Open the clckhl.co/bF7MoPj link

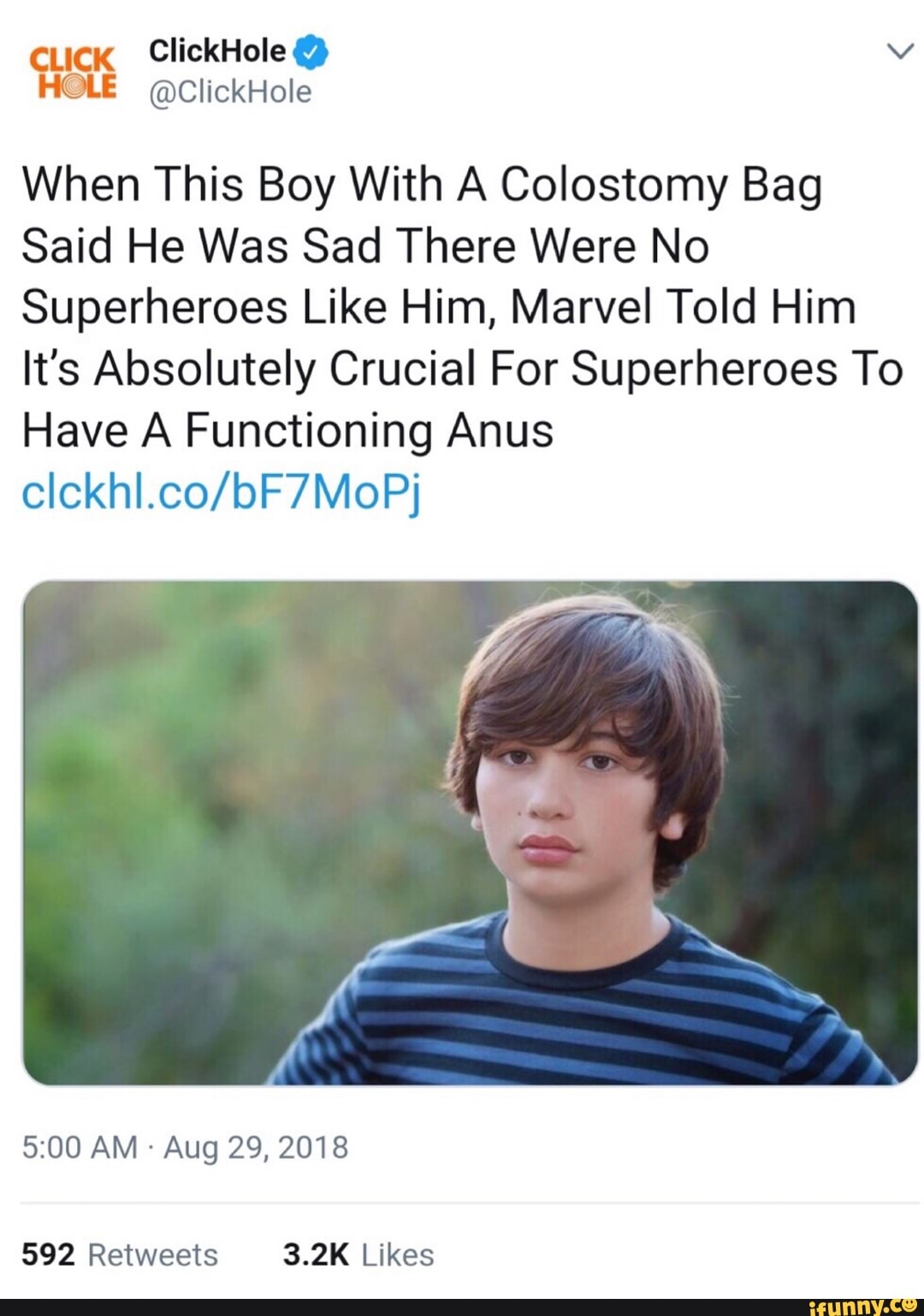222,493
